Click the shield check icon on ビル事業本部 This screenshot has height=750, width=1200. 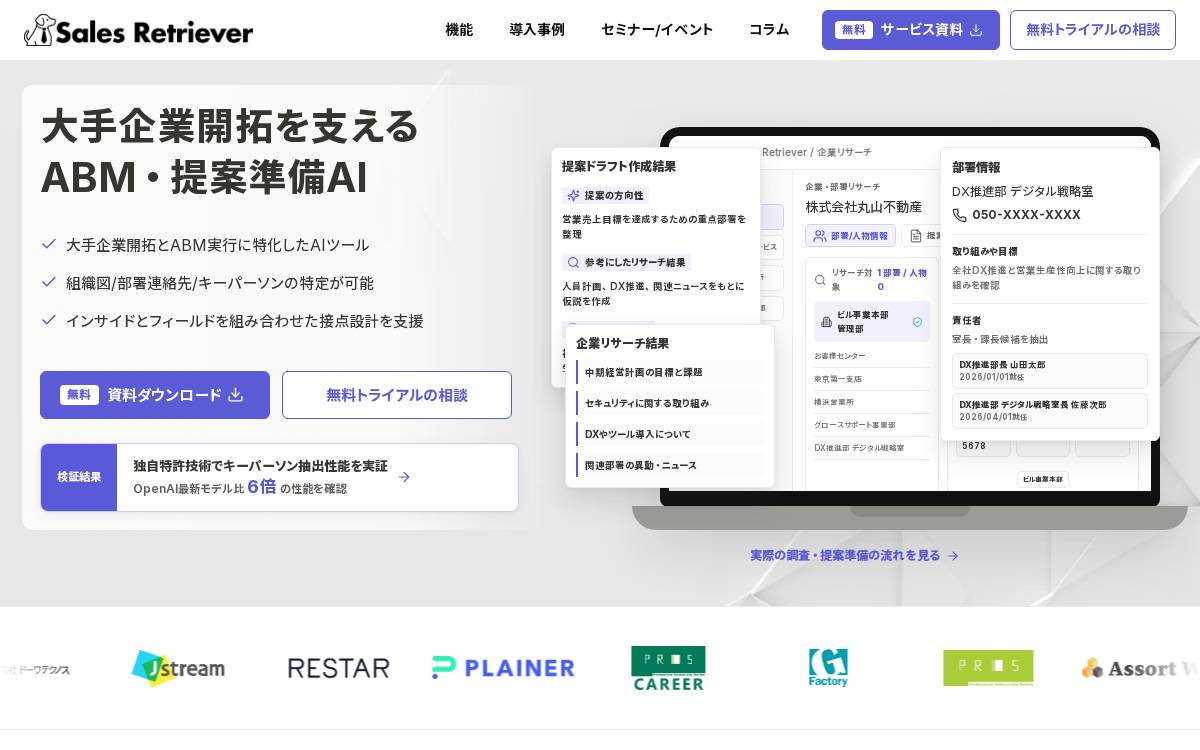[x=917, y=322]
